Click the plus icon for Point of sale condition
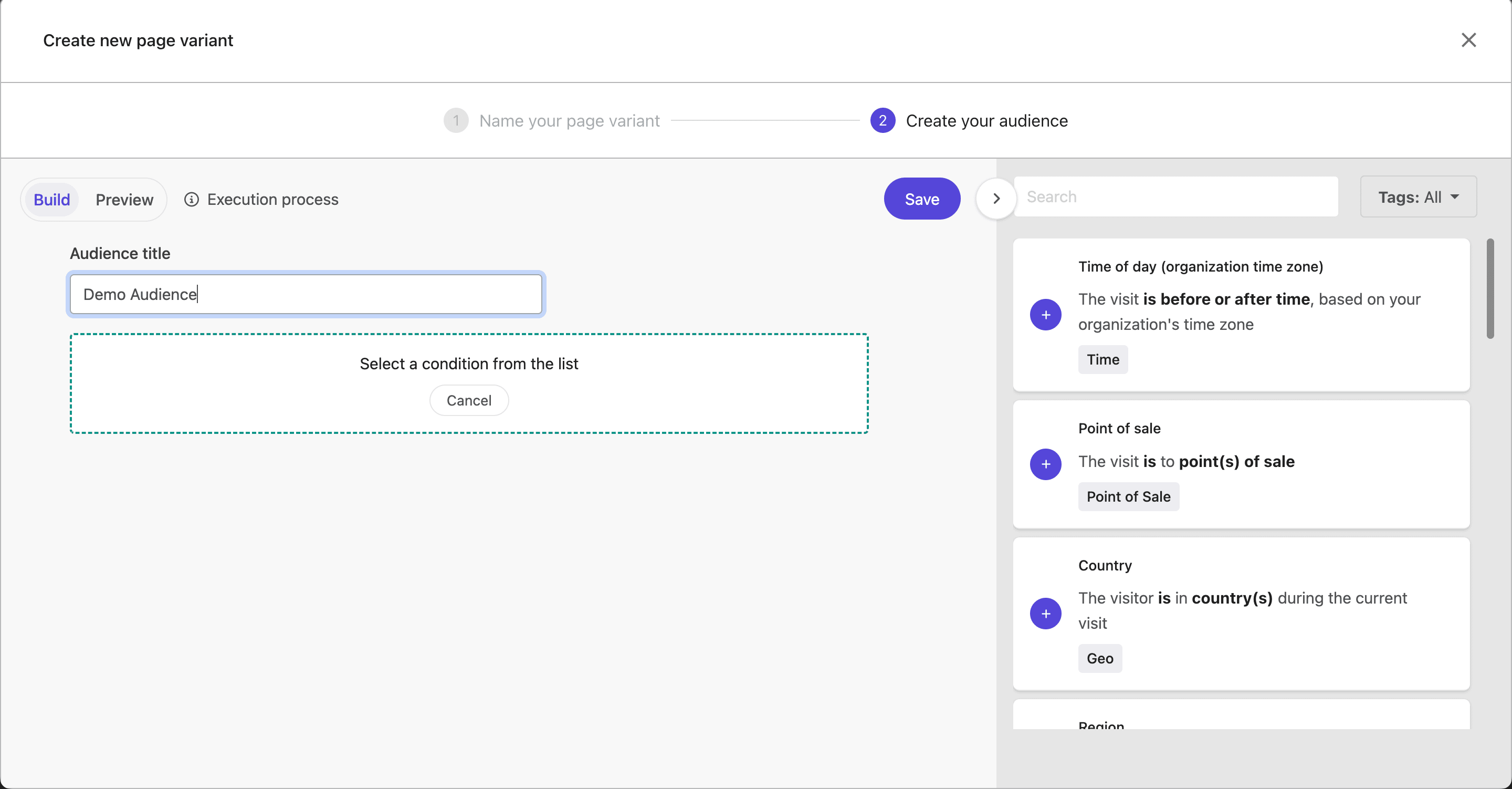 click(1046, 464)
